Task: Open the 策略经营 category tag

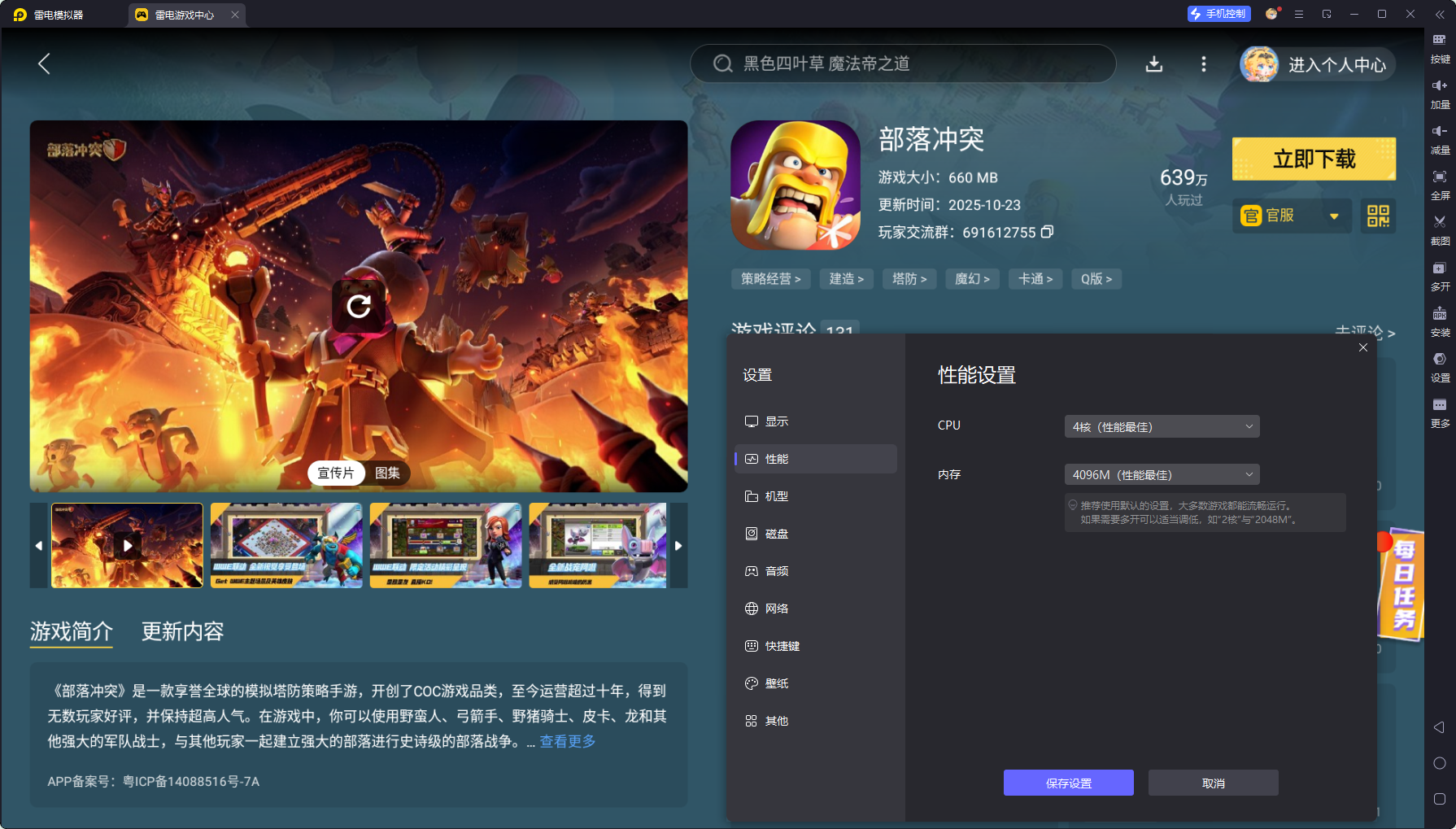Action: pyautogui.click(x=770, y=279)
